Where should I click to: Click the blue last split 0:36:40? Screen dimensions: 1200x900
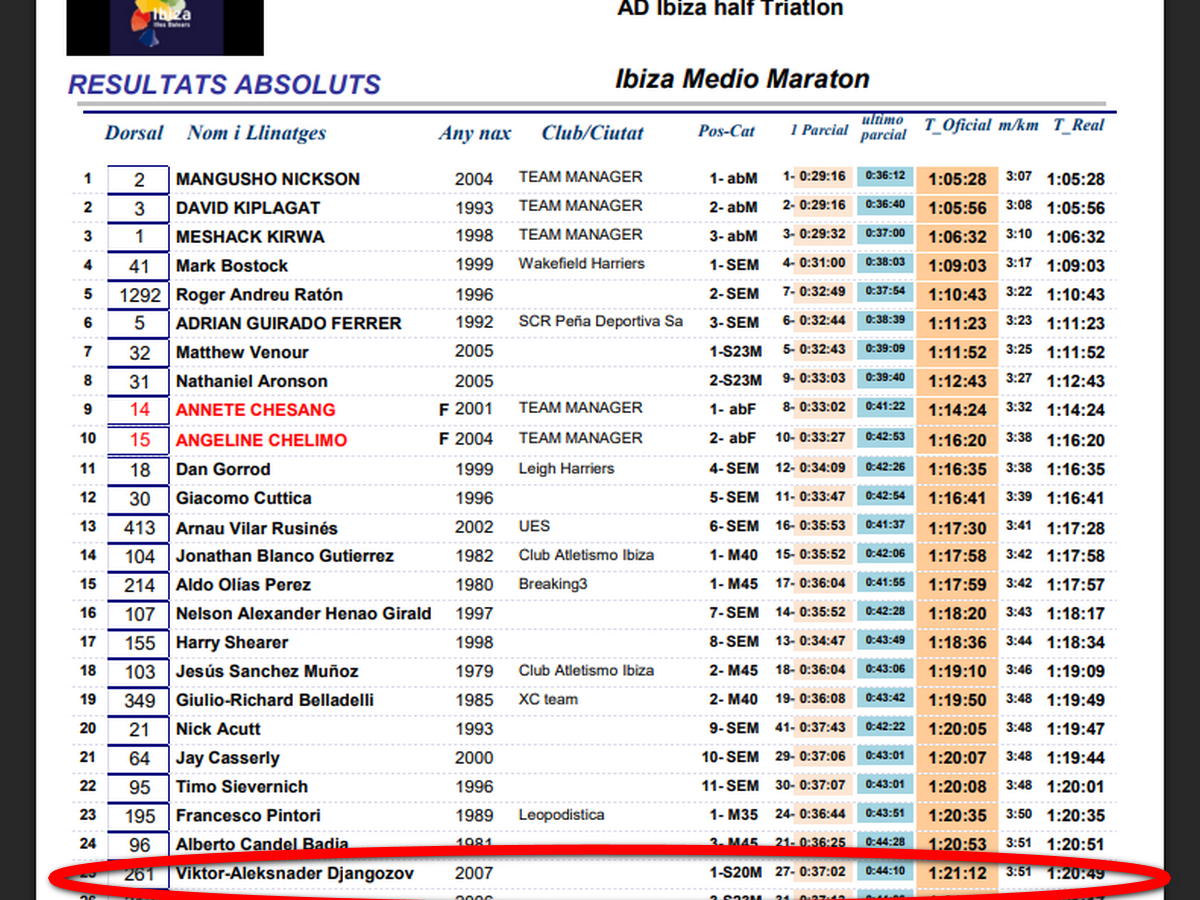pos(883,205)
